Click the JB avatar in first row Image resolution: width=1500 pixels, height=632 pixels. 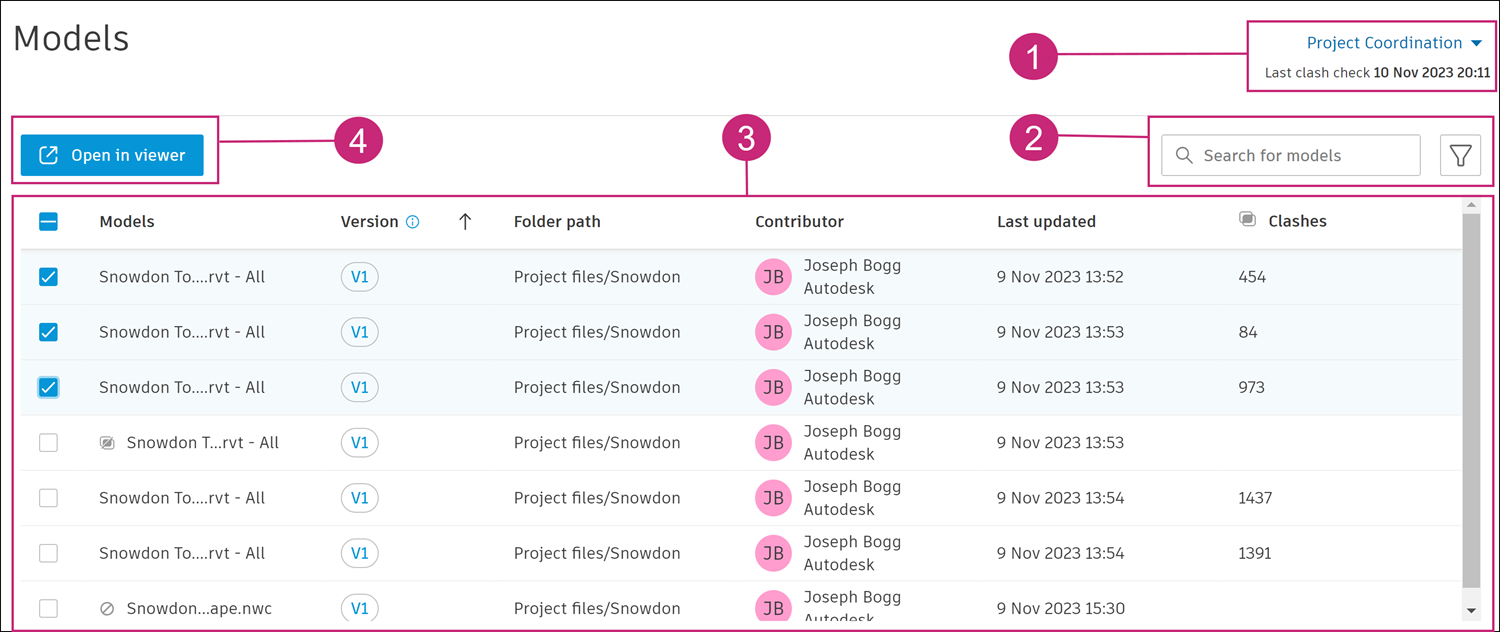(773, 278)
